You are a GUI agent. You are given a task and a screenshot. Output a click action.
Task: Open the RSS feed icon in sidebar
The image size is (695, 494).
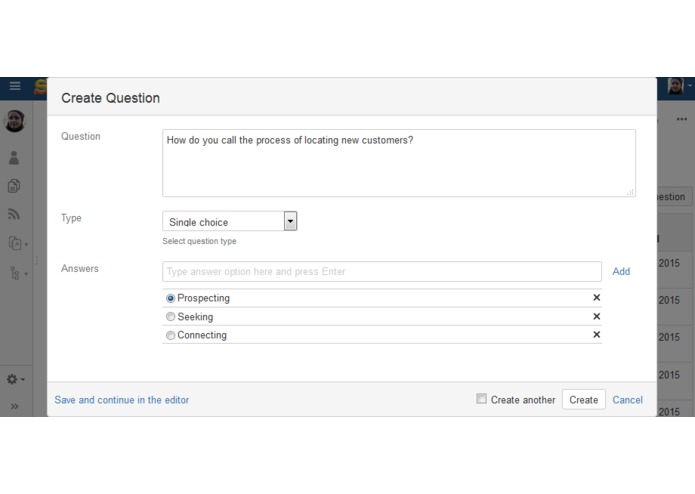click(14, 214)
